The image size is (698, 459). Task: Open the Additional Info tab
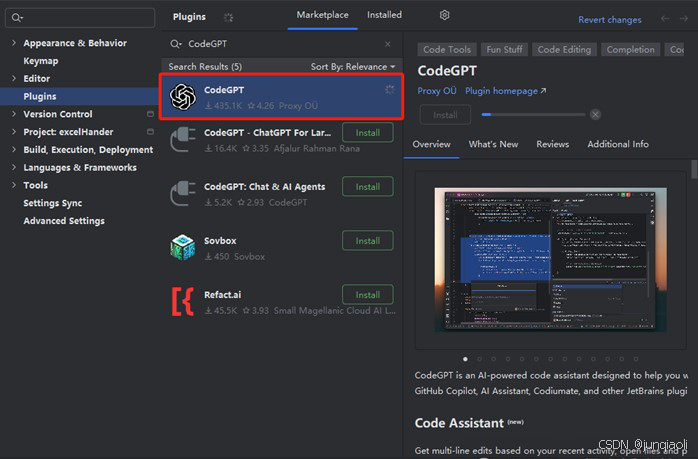point(618,144)
